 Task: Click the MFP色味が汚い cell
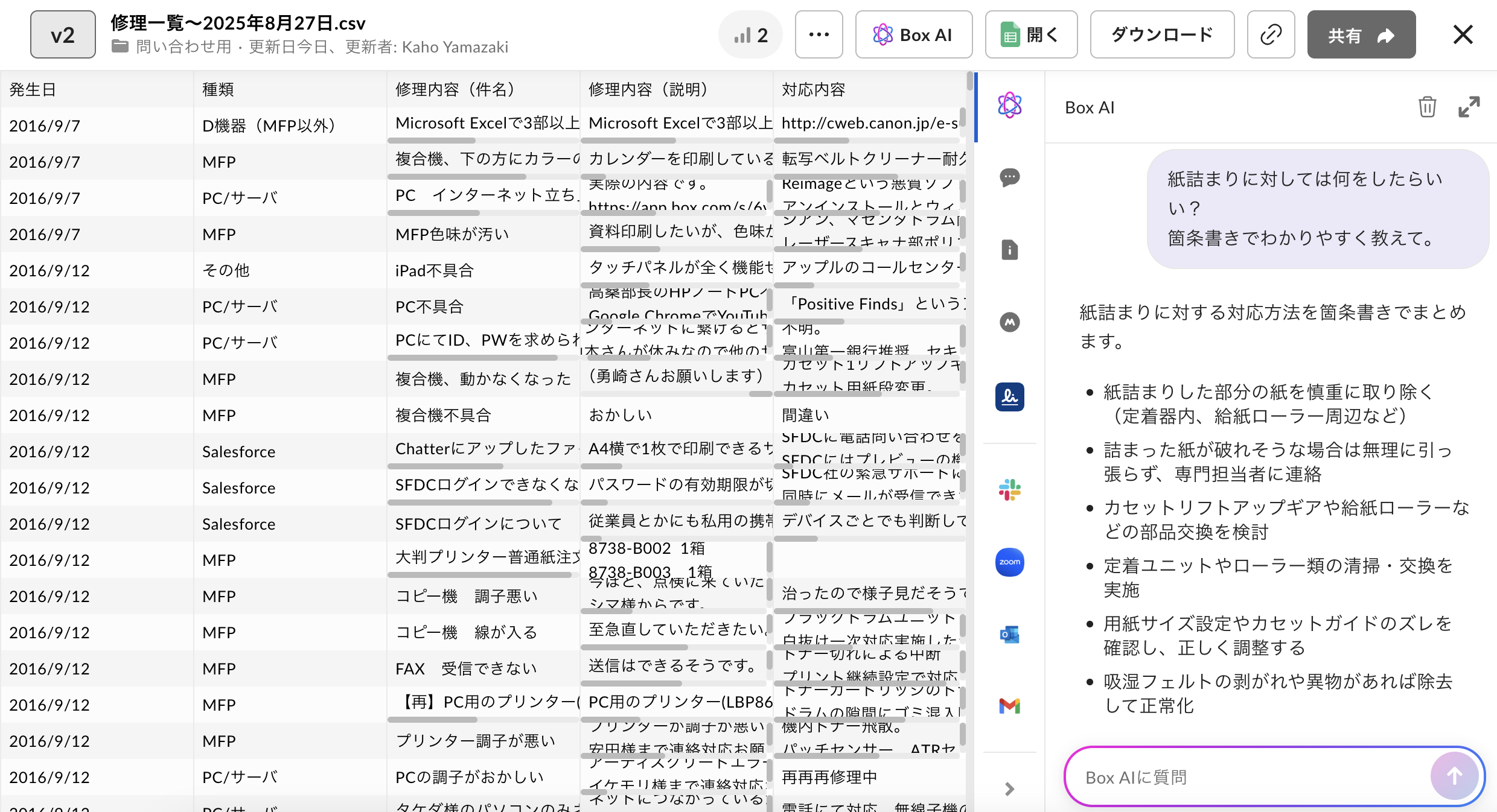[483, 234]
